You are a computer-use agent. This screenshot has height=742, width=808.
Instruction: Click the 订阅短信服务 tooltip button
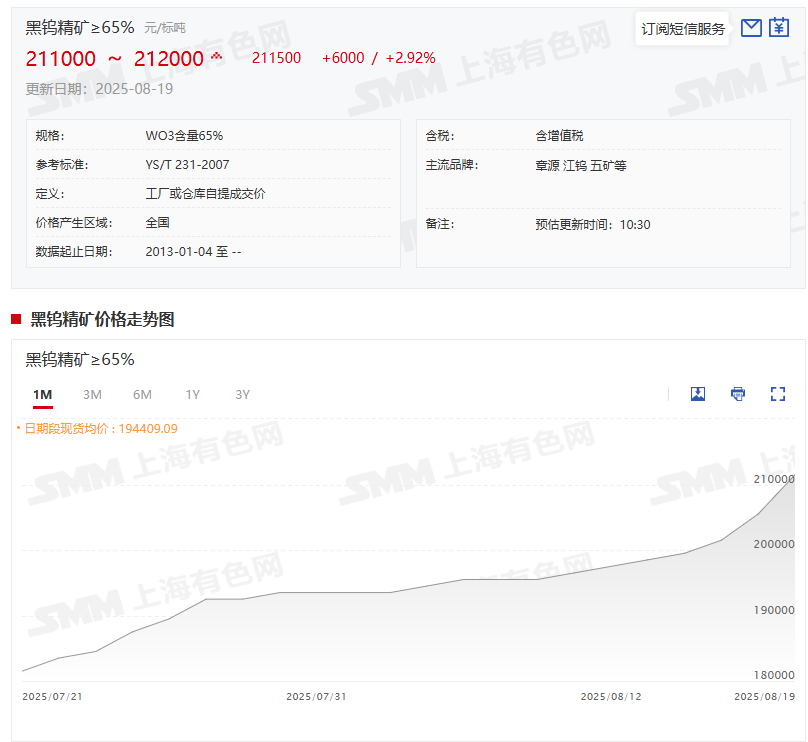tap(683, 28)
